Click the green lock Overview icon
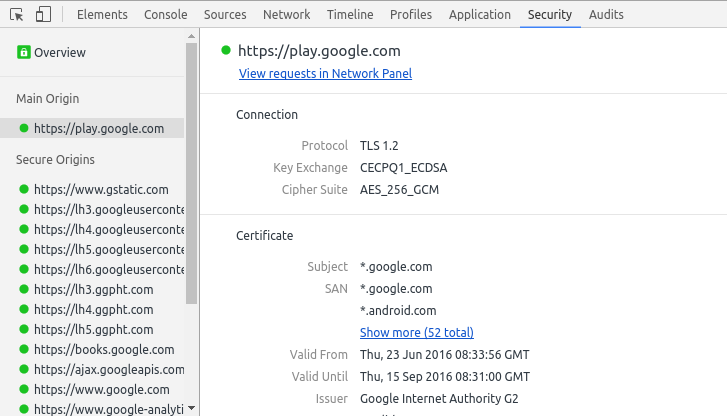Screen dimensions: 727x416 pyautogui.click(x=24, y=52)
